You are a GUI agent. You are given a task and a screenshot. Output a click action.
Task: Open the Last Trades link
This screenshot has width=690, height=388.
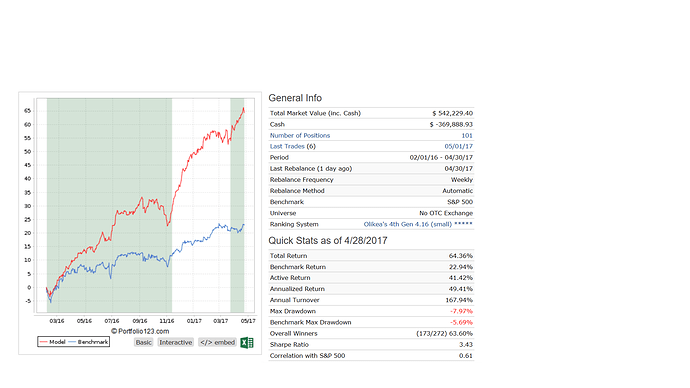pyautogui.click(x=287, y=146)
